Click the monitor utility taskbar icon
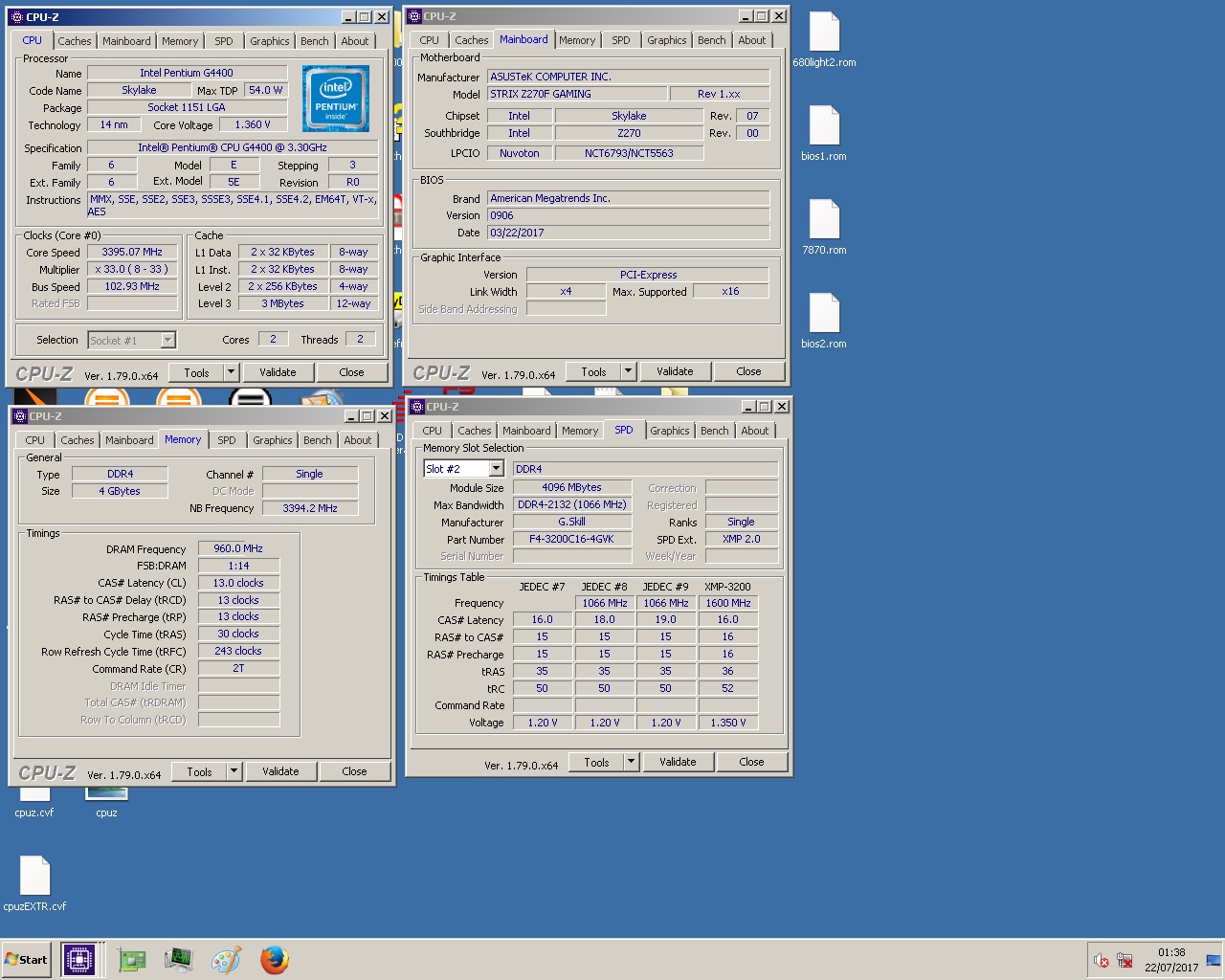 179,960
